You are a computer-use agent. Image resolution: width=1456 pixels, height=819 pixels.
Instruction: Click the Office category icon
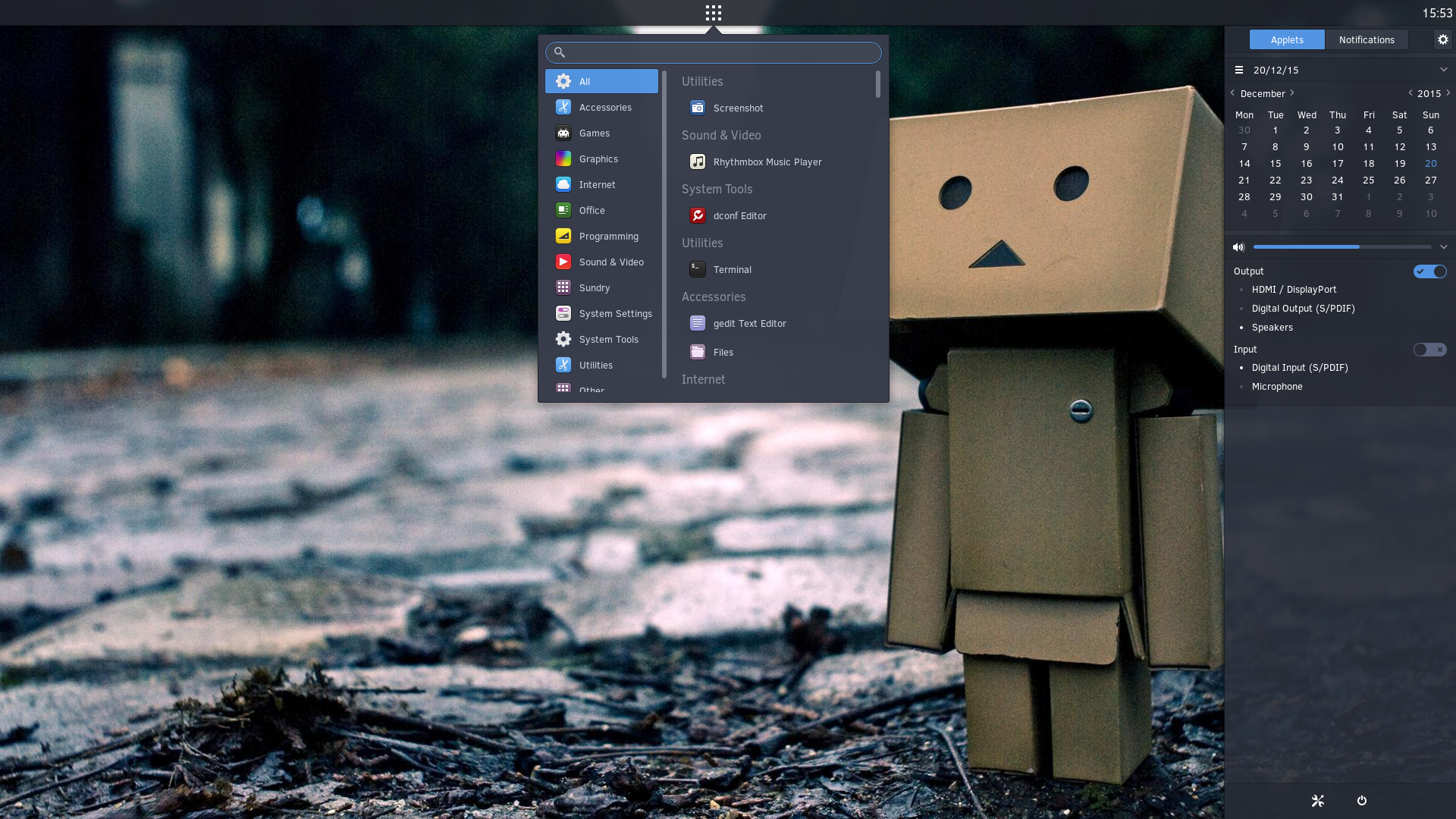(x=563, y=211)
